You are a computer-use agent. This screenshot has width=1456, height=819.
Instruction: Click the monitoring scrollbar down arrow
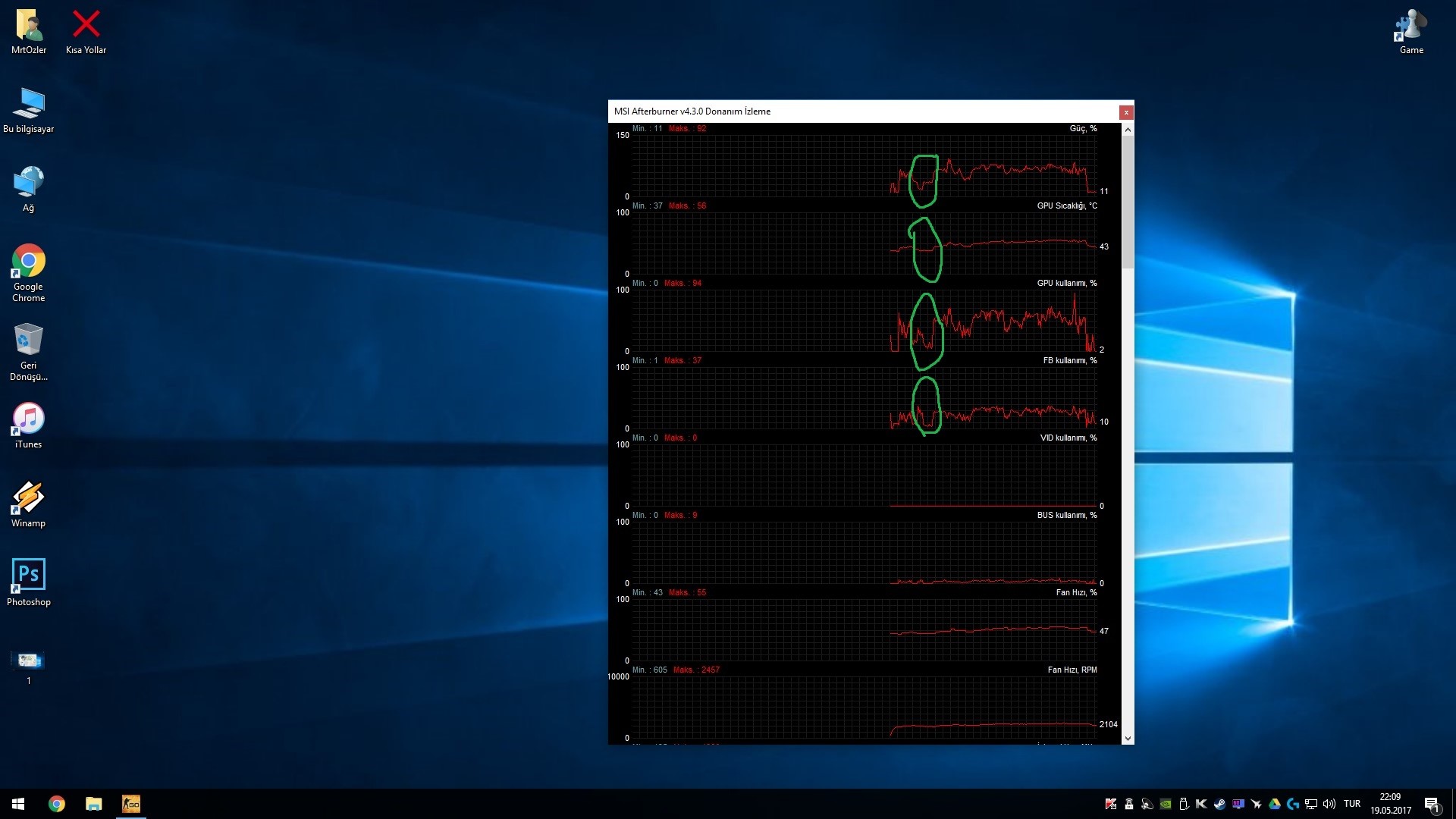coord(1128,738)
